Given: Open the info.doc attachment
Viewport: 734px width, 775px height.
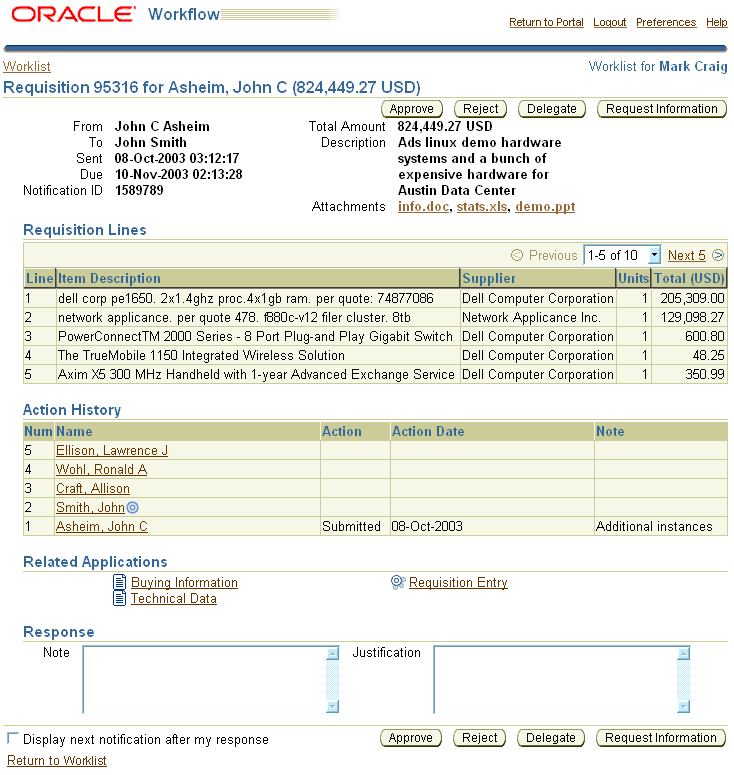Looking at the screenshot, I should [x=424, y=207].
